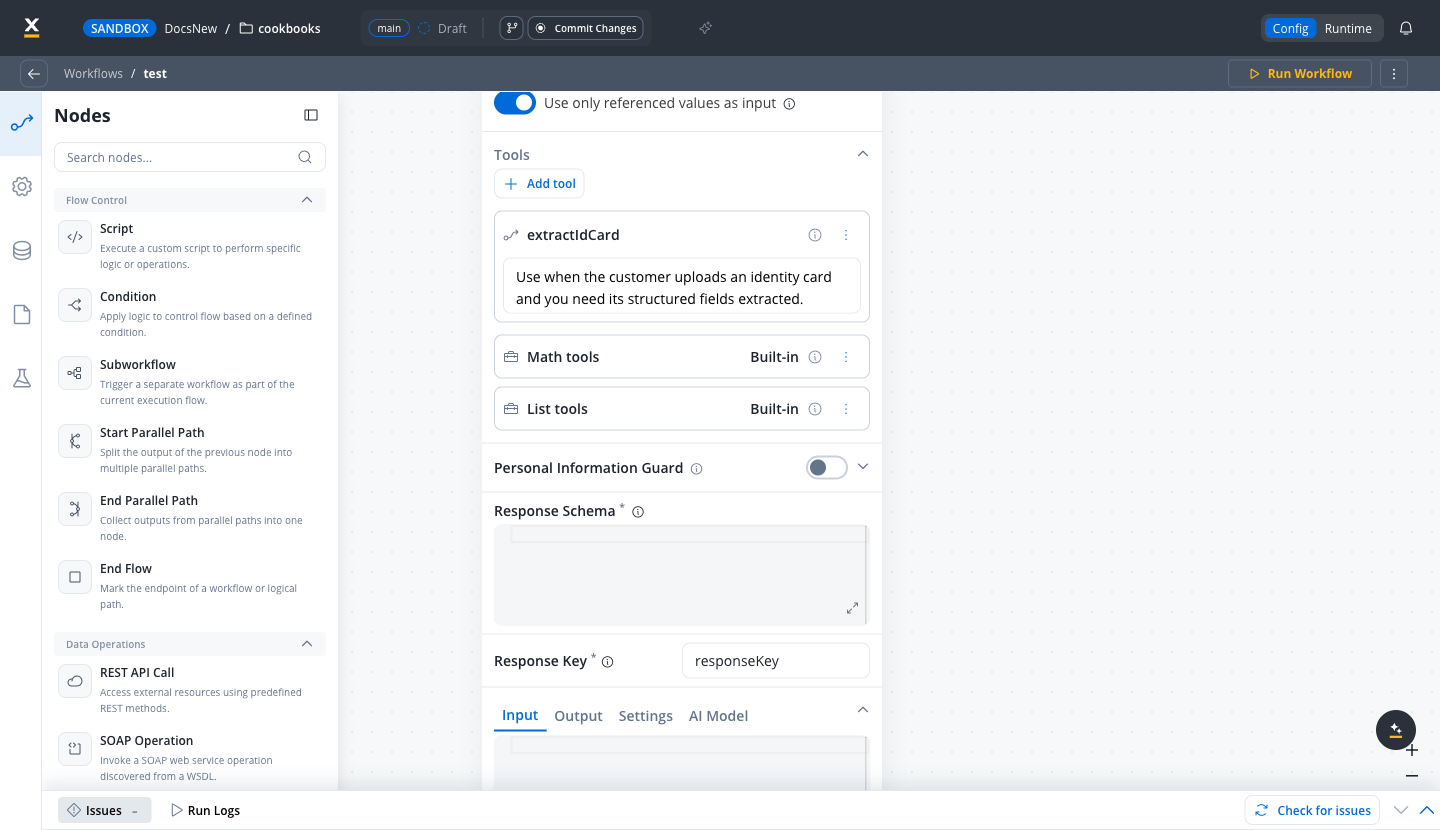Image resolution: width=1440 pixels, height=830 pixels.
Task: Collapse the Nodes panel with panel icon
Action: (x=311, y=115)
